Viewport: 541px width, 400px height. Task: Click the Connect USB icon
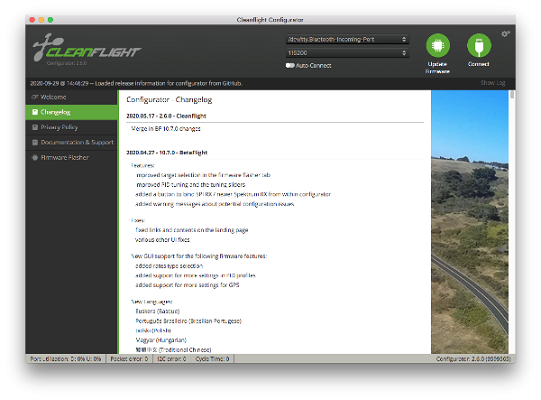(x=479, y=45)
